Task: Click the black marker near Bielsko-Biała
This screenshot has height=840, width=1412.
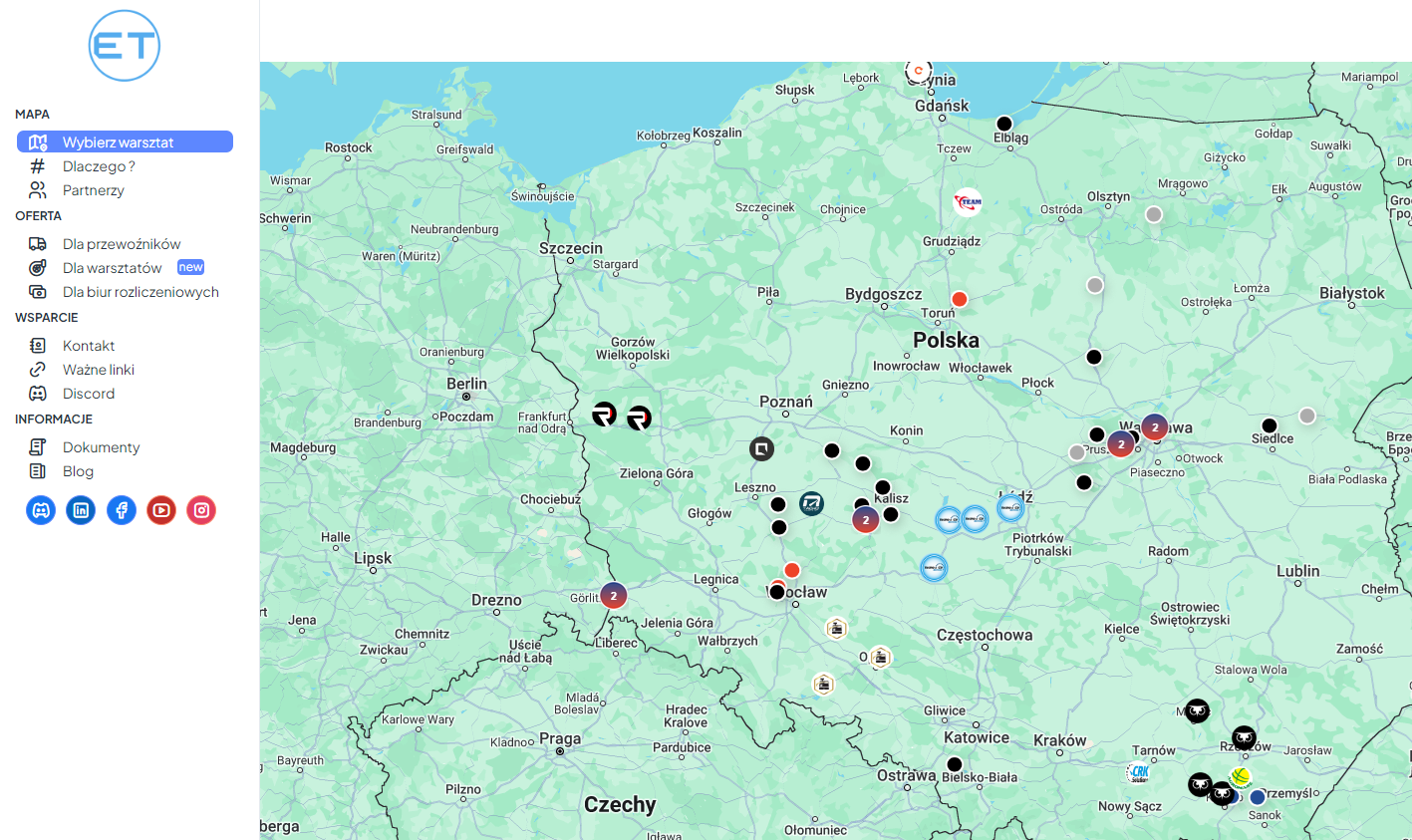Action: pyautogui.click(x=955, y=764)
